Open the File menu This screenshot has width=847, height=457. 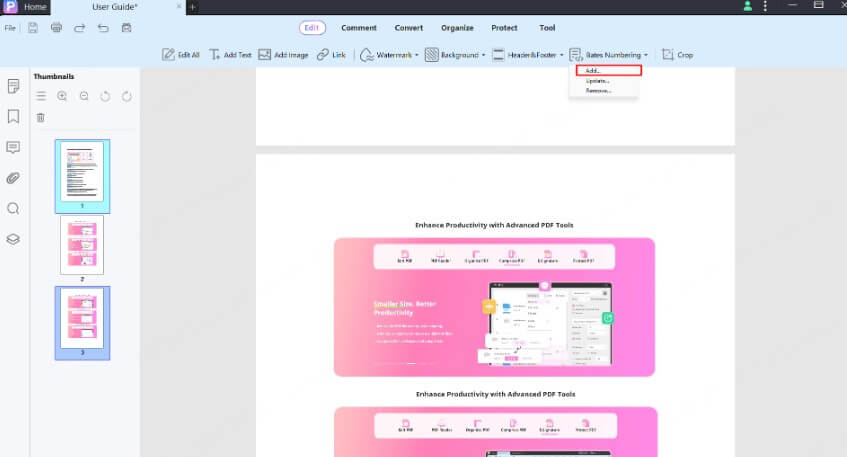(x=10, y=28)
